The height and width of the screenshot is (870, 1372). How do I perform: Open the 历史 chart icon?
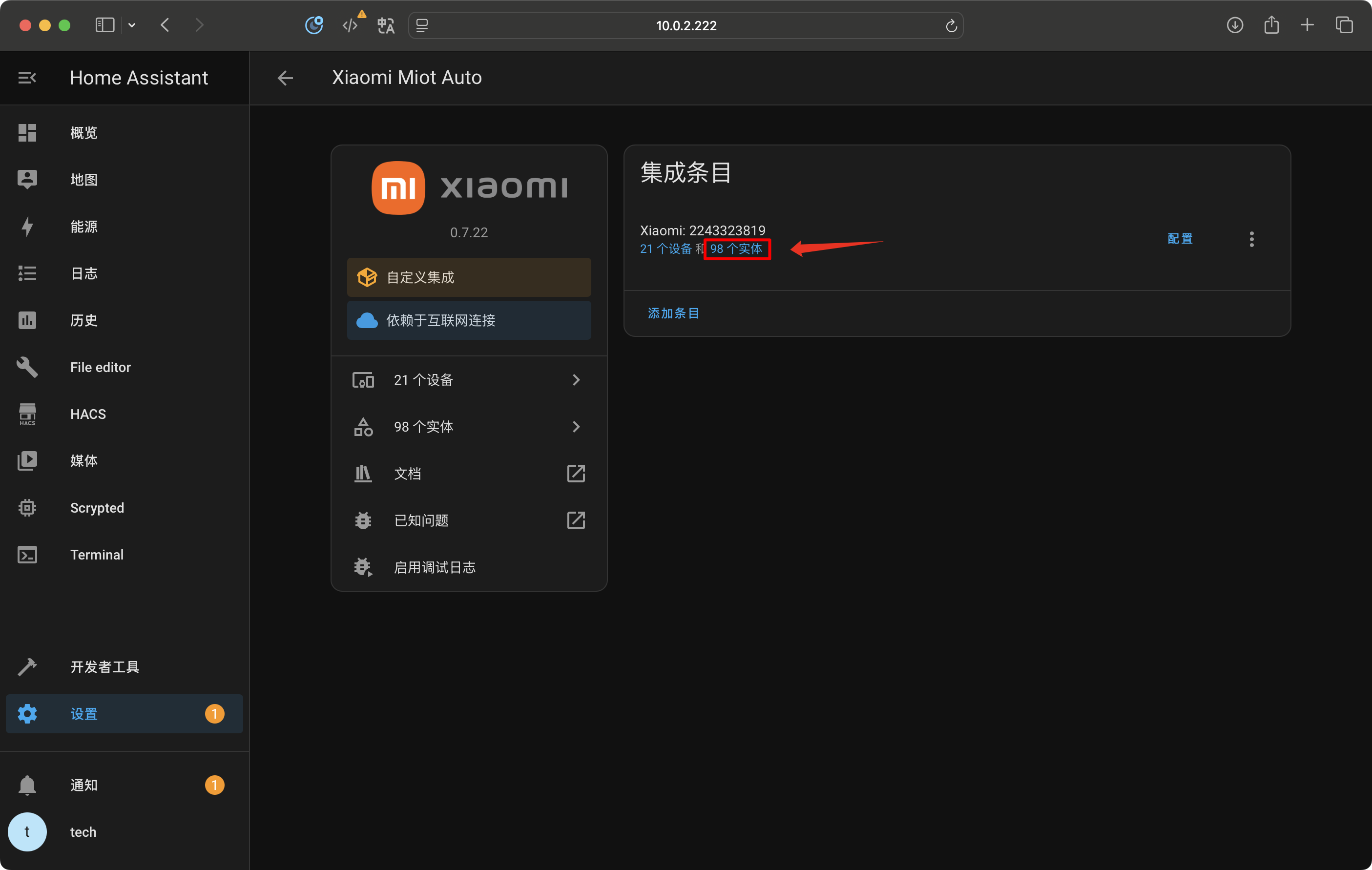coord(27,320)
